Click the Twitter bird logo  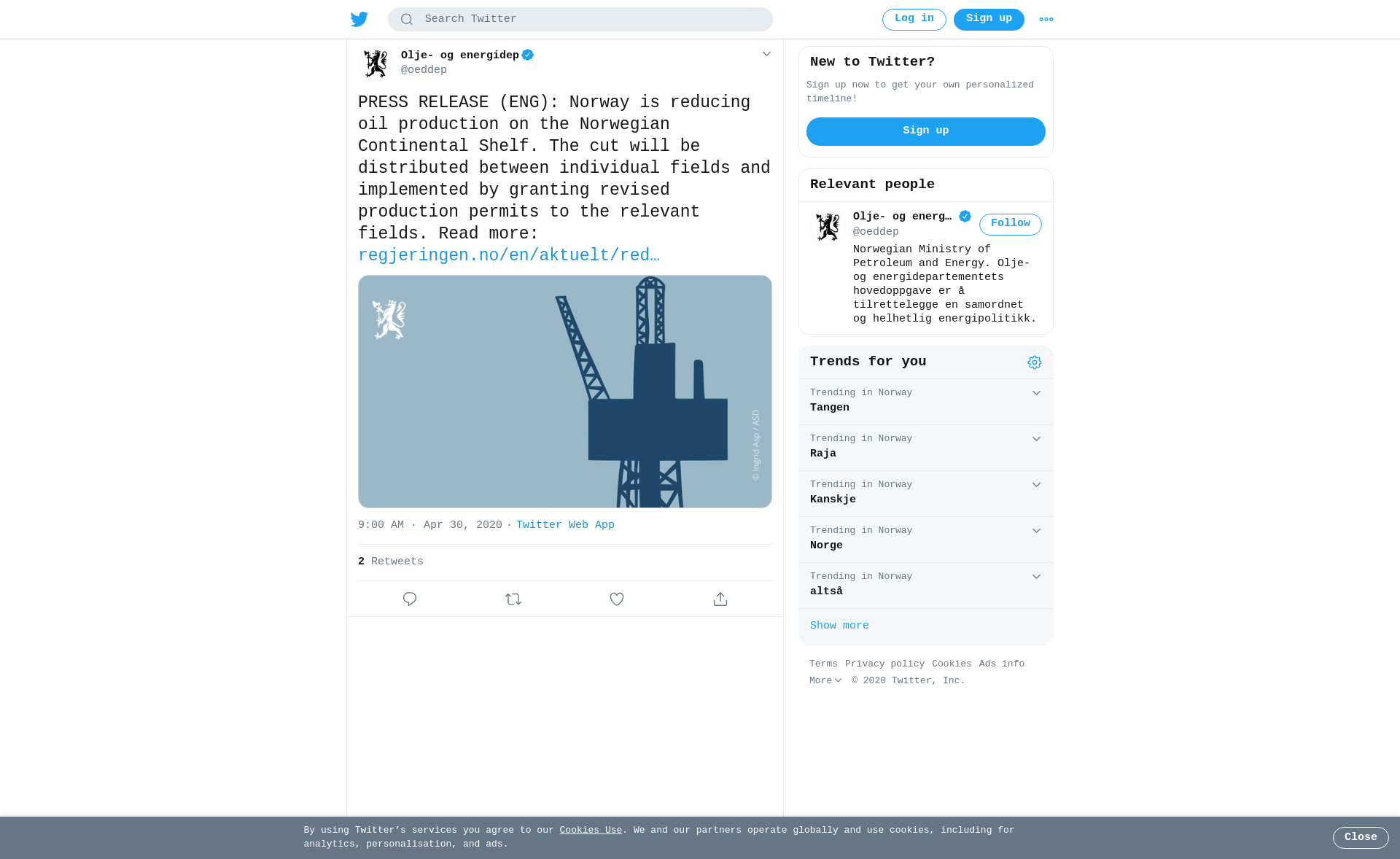(359, 19)
